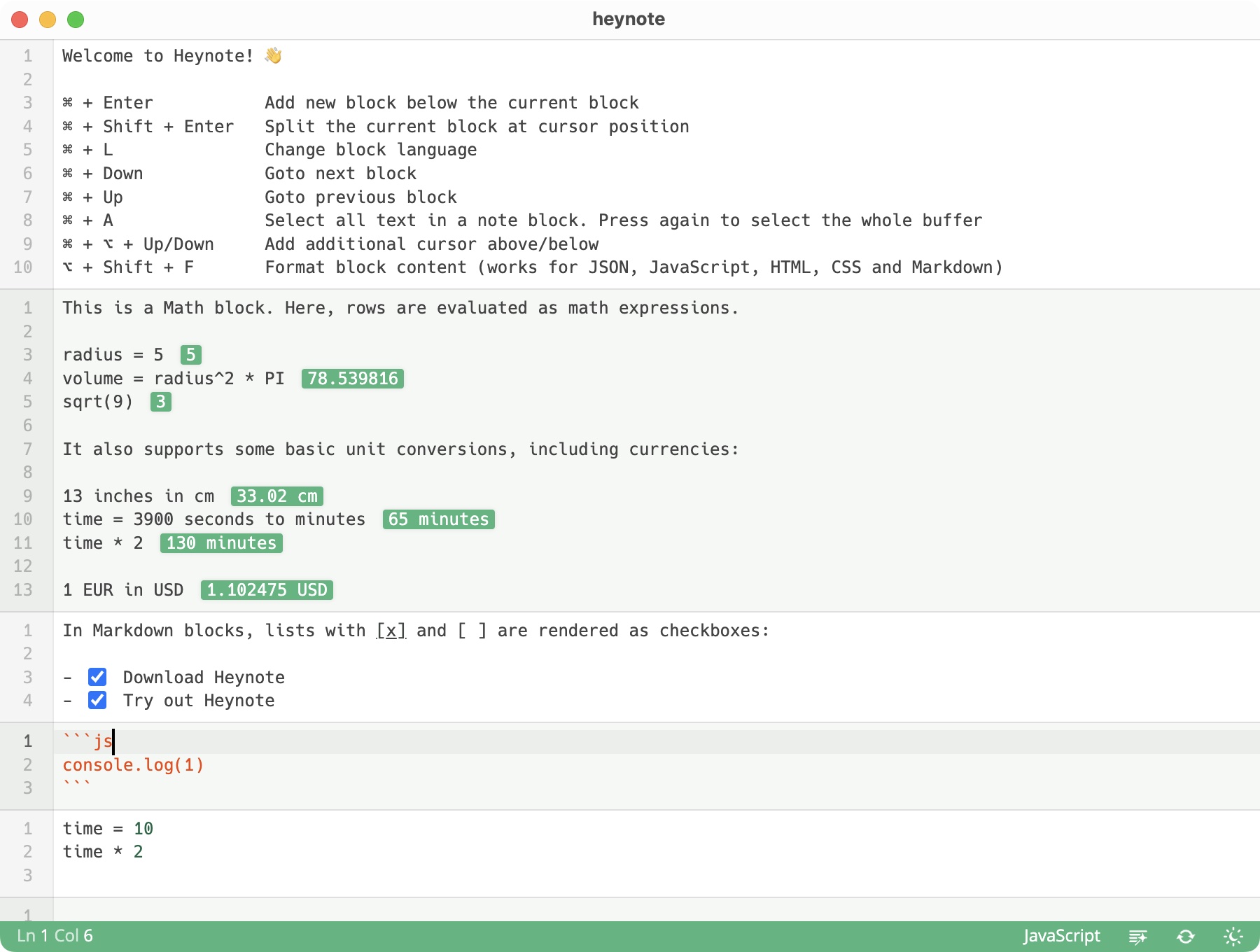Click '1 EUR in USD' expression text

(x=123, y=590)
